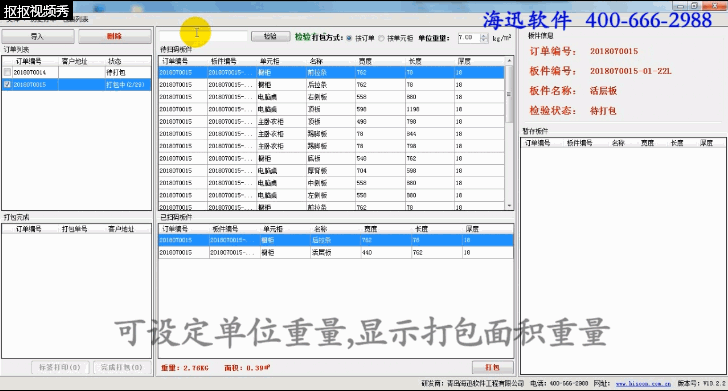Select the 底板 row in pending parts

[x=332, y=158]
